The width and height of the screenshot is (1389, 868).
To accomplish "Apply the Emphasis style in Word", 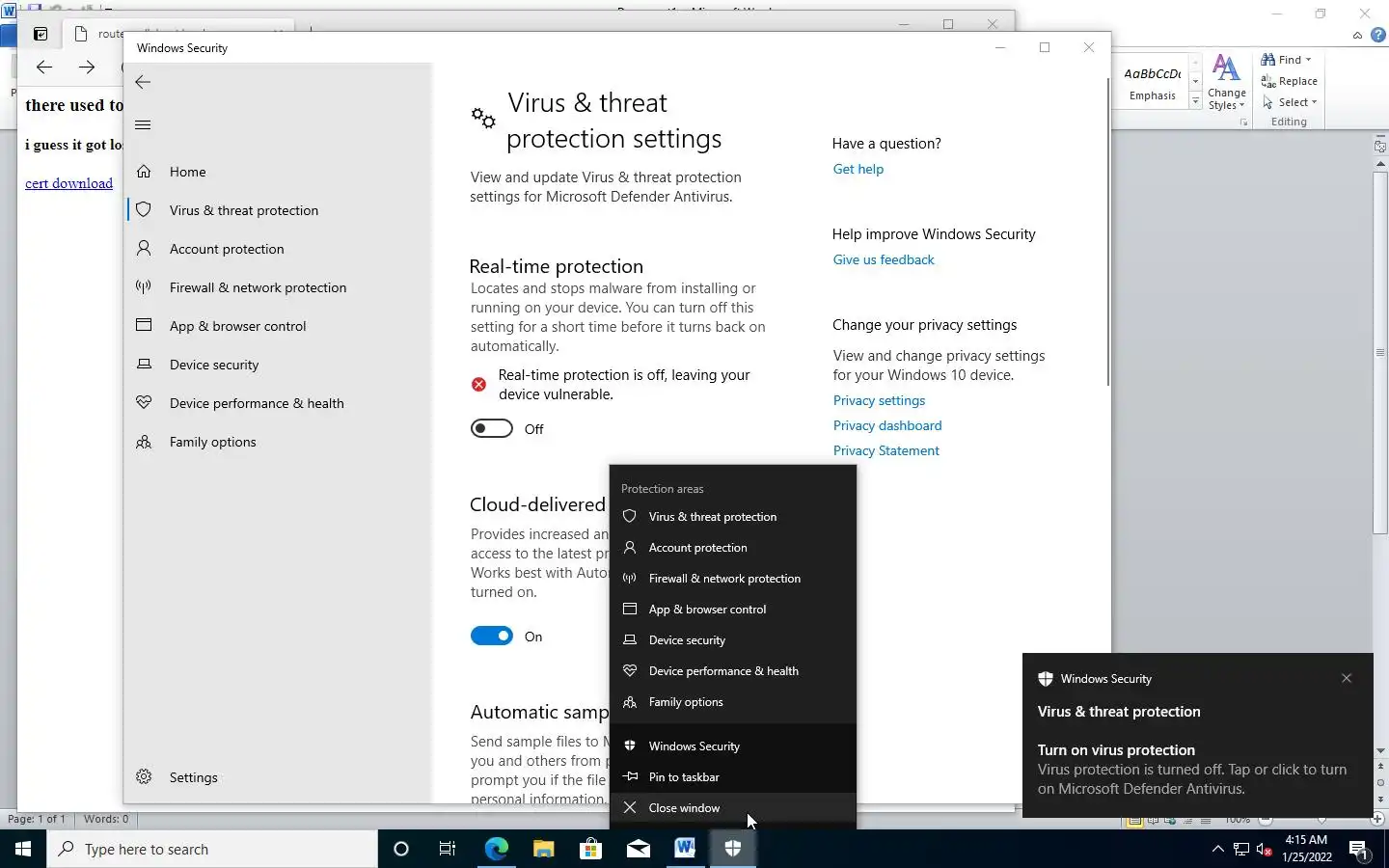I will 1153,84.
